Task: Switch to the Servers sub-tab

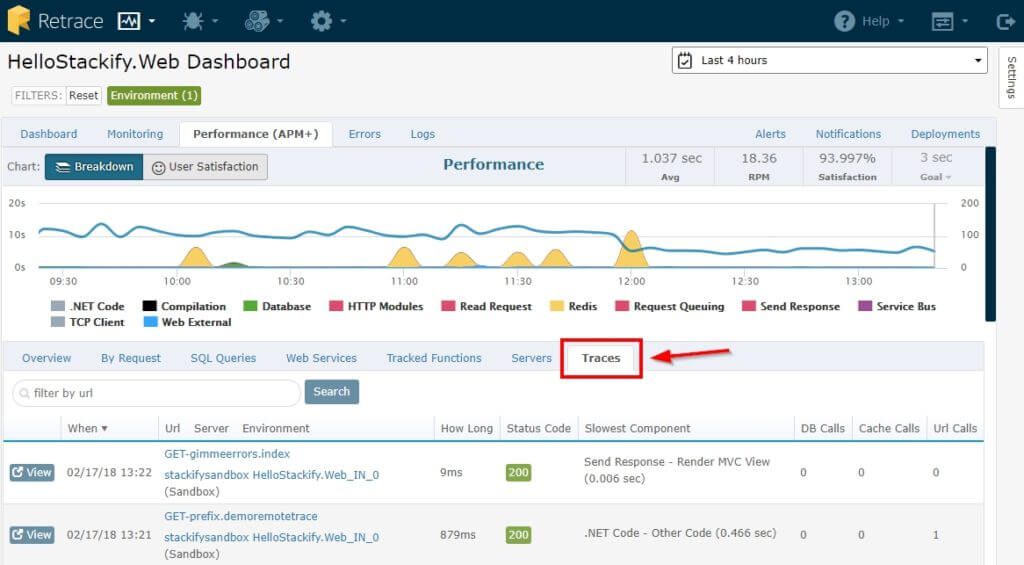Action: [x=532, y=358]
